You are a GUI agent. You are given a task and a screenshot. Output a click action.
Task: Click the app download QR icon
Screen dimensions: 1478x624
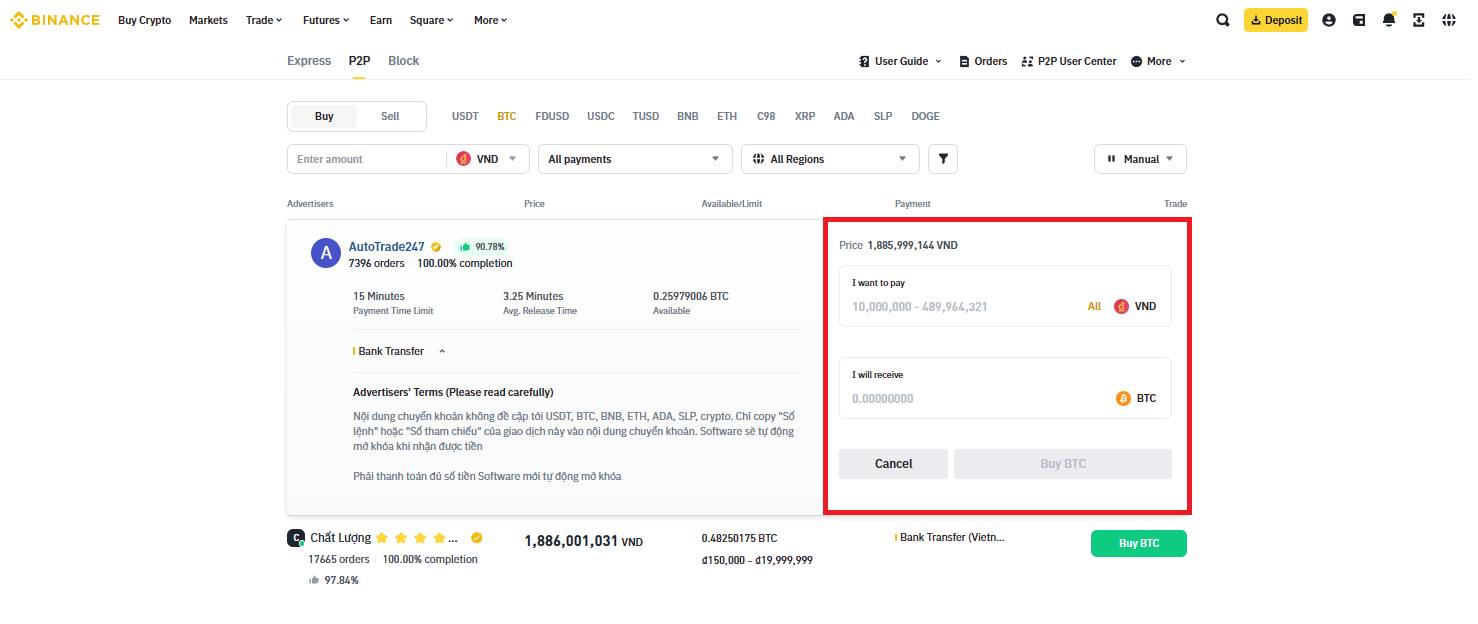click(x=1419, y=20)
